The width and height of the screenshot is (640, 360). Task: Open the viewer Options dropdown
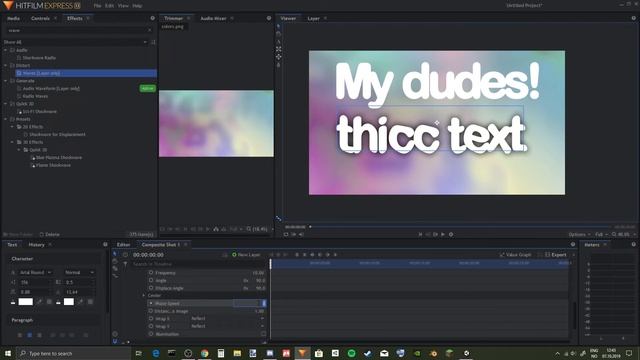pos(579,234)
